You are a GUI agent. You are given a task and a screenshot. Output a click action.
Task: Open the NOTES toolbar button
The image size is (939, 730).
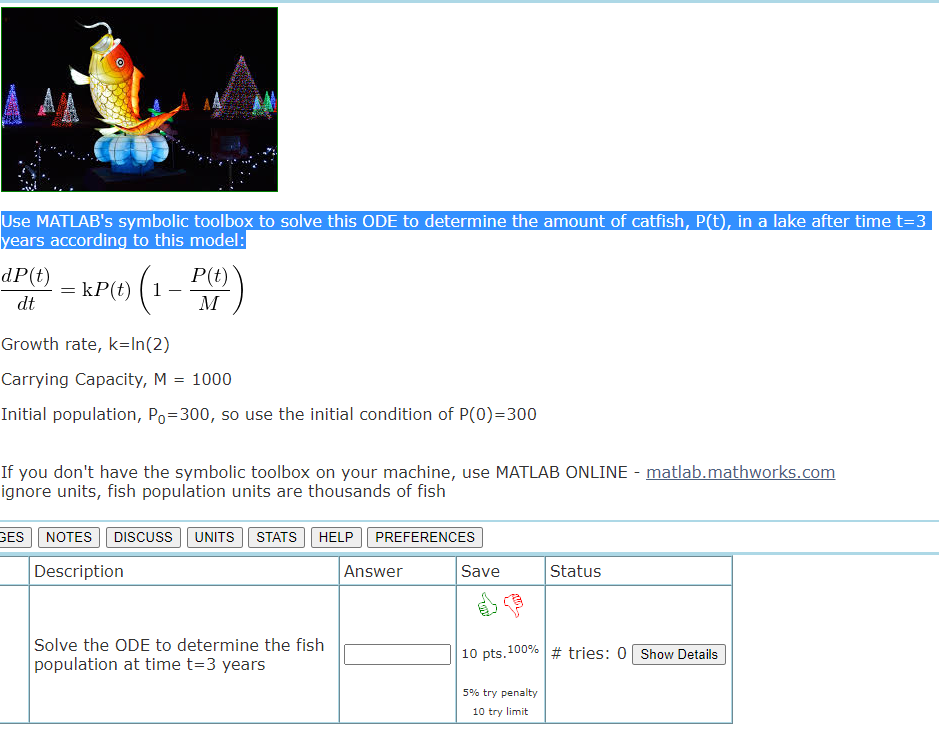68,537
